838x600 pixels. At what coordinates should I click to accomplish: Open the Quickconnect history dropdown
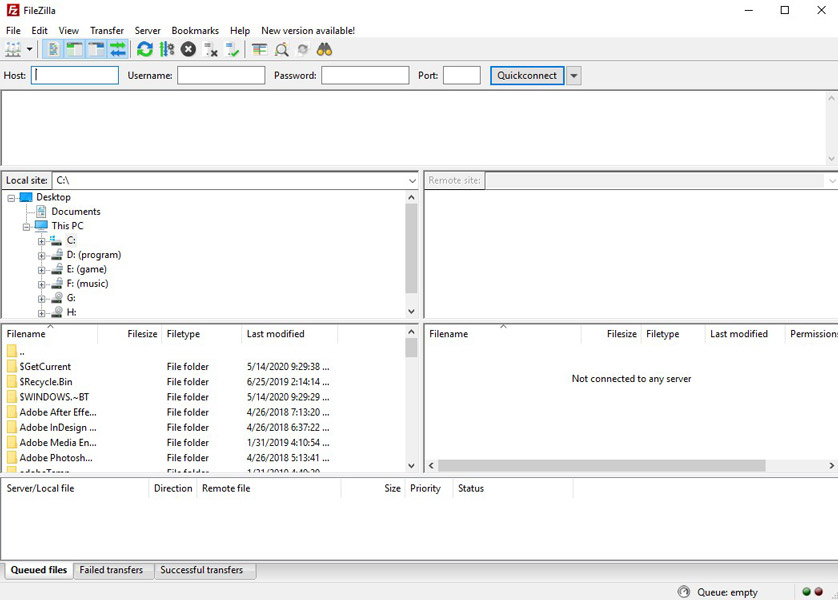point(574,75)
